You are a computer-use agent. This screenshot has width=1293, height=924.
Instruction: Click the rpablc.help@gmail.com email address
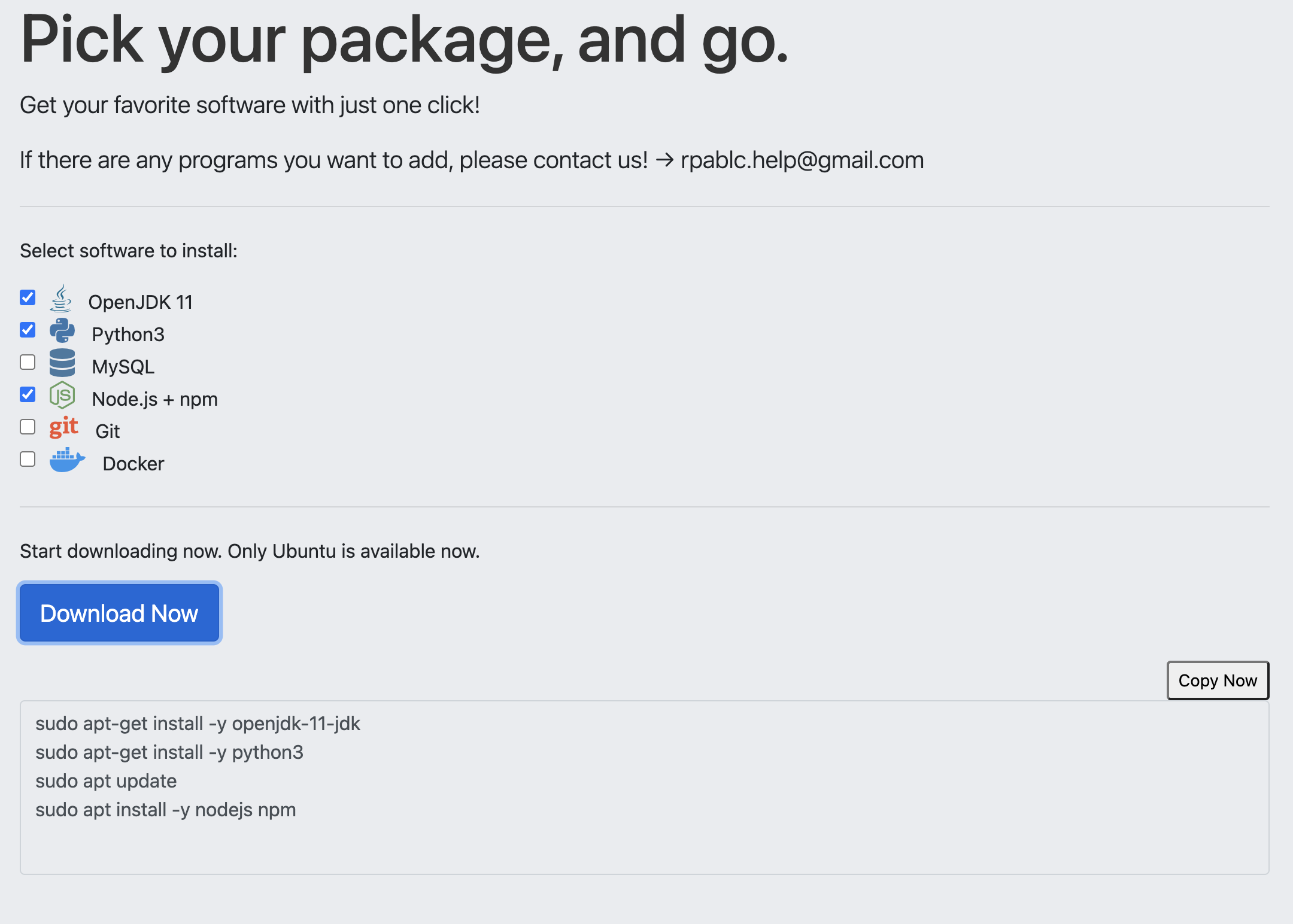click(x=802, y=160)
